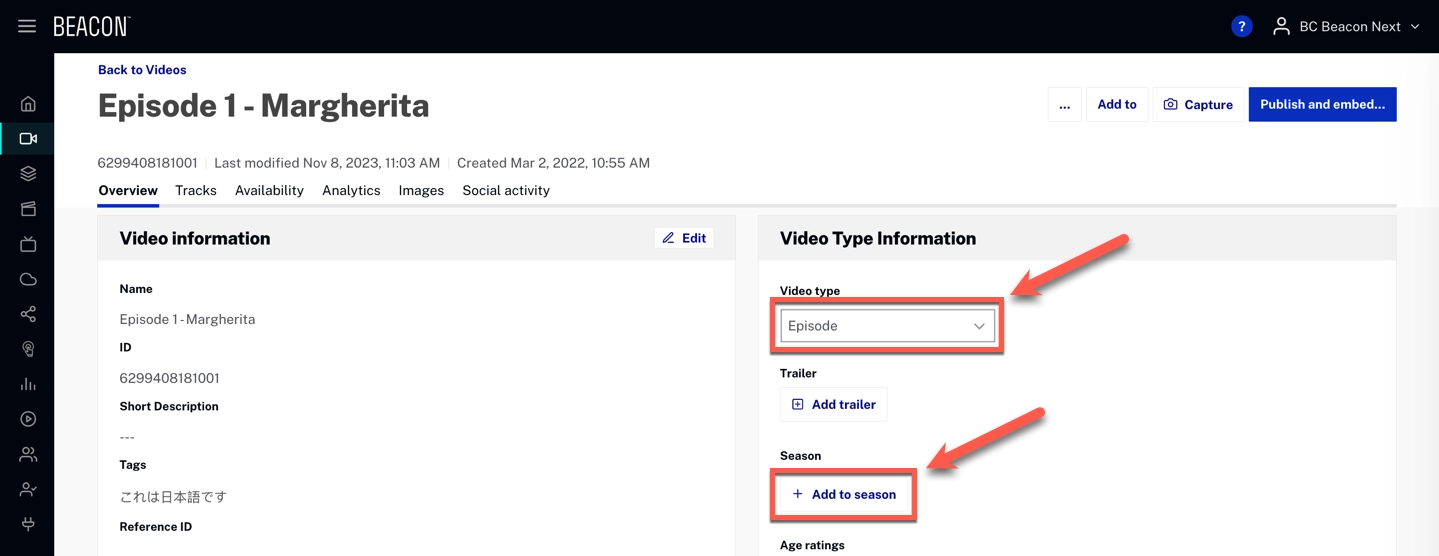Viewport: 1439px width, 556px height.
Task: Edit the Video information section
Action: coord(684,238)
